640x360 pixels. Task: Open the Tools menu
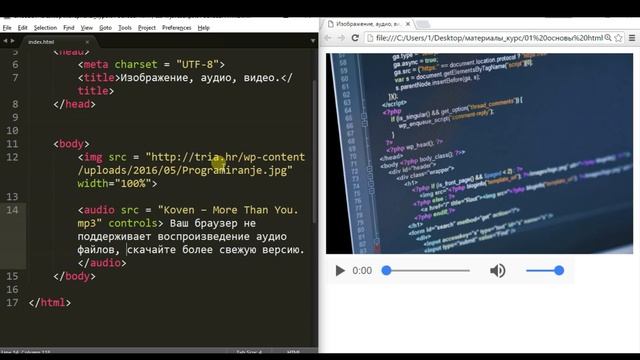(x=125, y=28)
